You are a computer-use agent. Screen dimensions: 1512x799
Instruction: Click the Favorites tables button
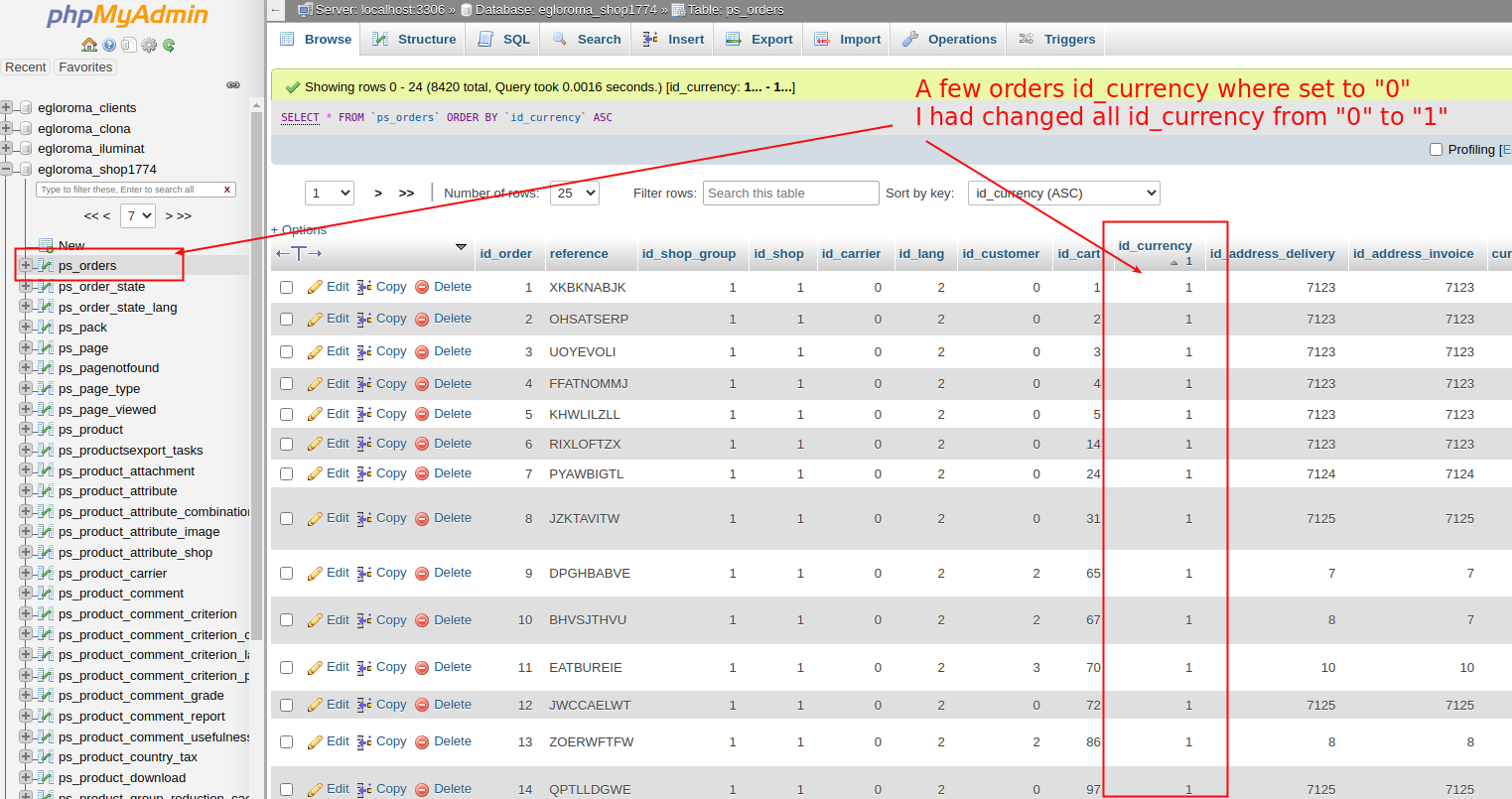pos(85,67)
